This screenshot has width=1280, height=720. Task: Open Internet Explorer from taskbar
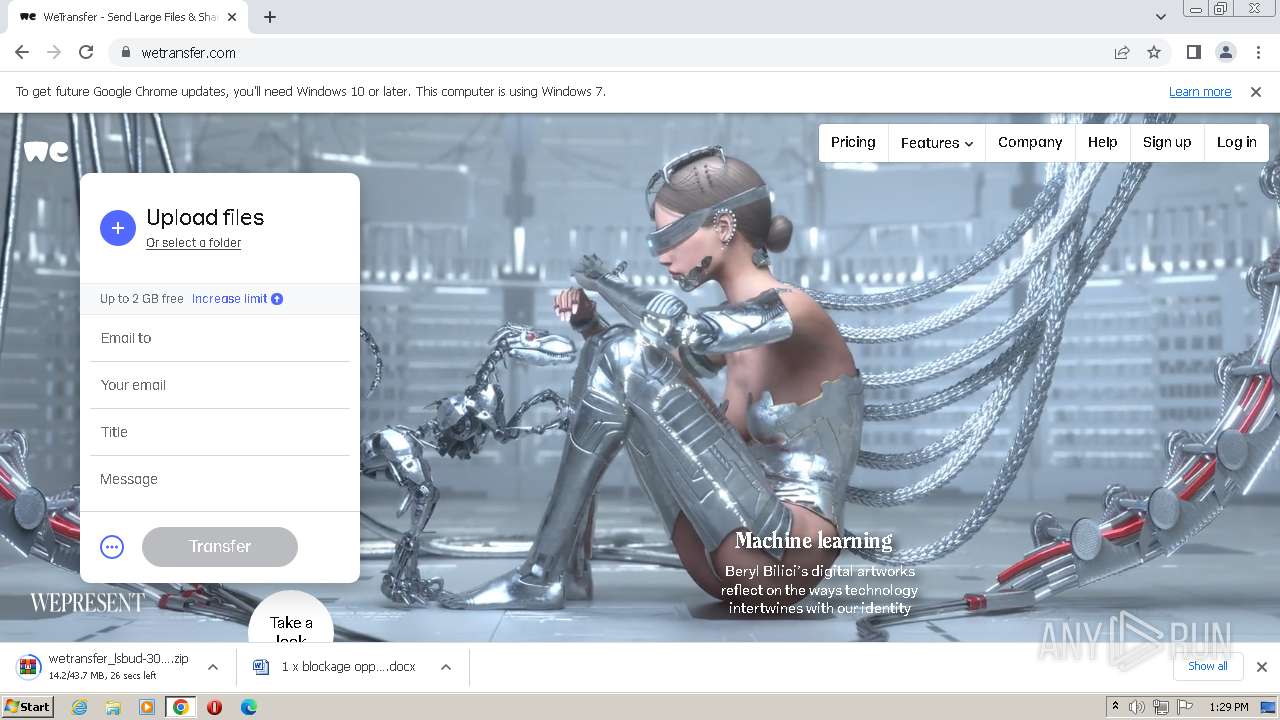point(79,707)
